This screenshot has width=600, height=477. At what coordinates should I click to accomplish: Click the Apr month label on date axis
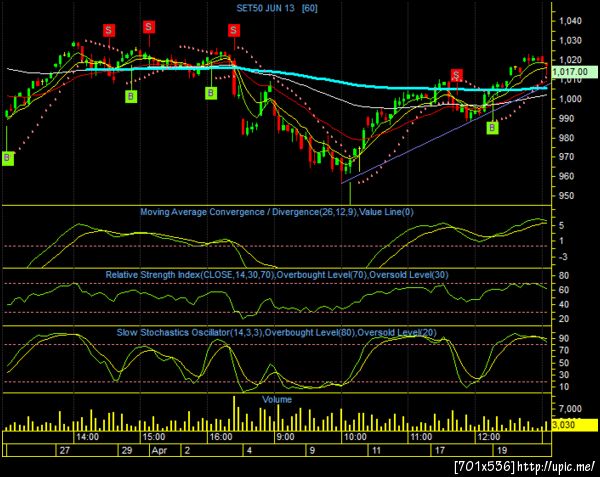click(x=159, y=450)
